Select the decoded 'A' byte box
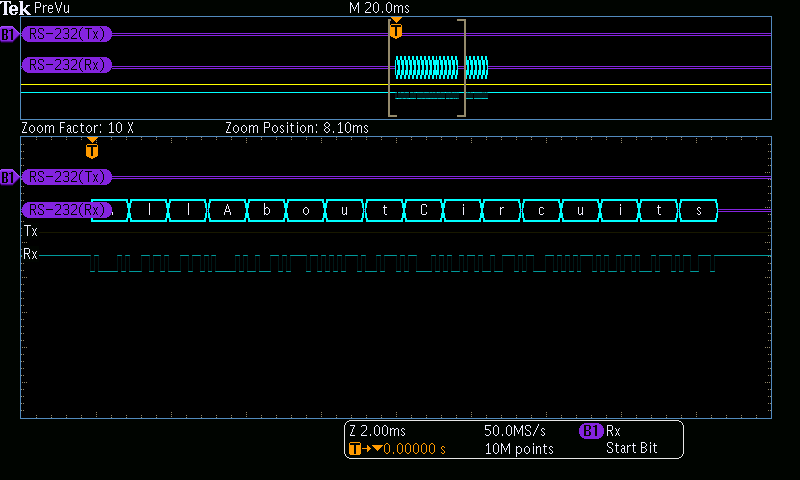This screenshot has height=480, width=800. [x=228, y=210]
